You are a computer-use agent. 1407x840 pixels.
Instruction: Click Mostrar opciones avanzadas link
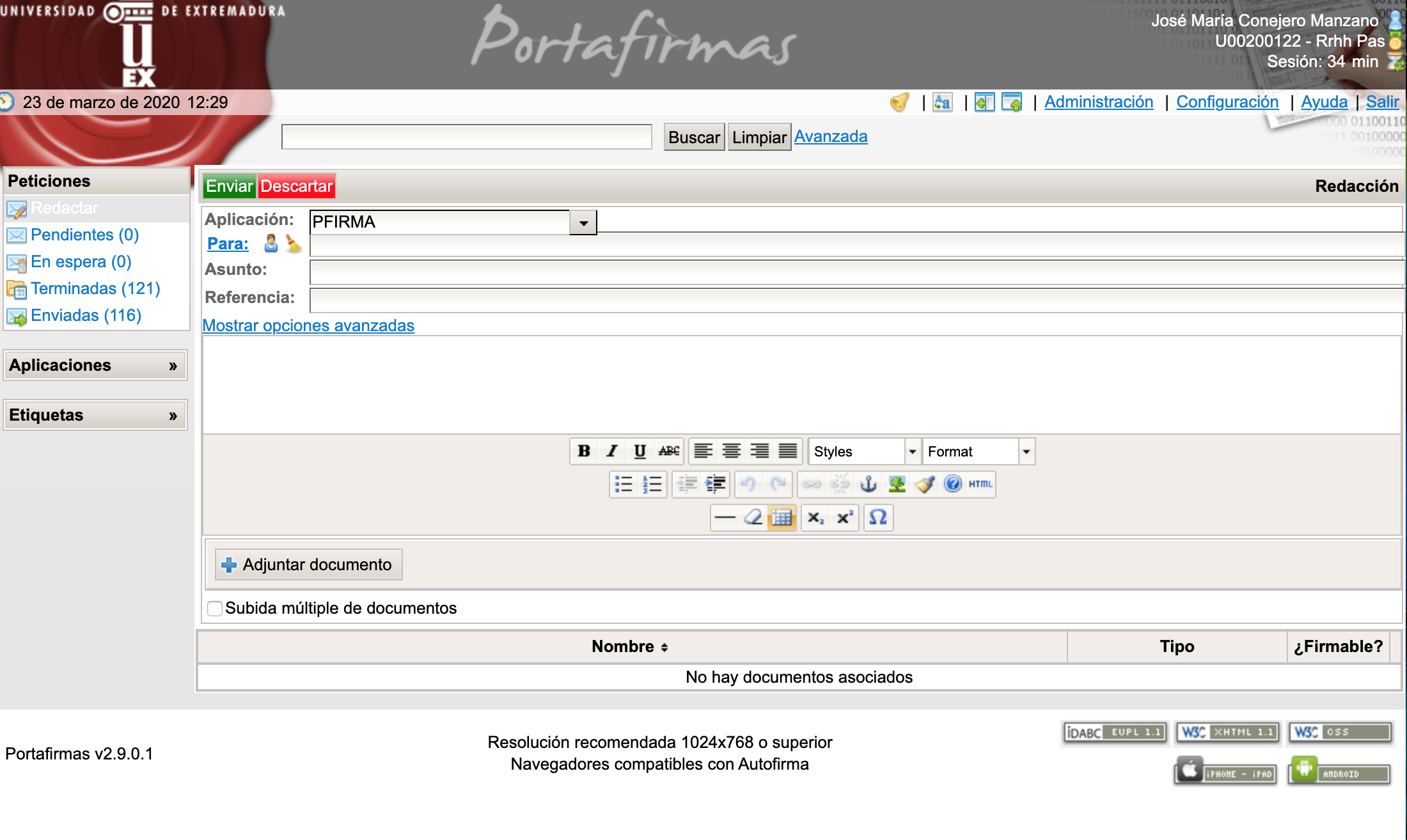click(x=308, y=325)
